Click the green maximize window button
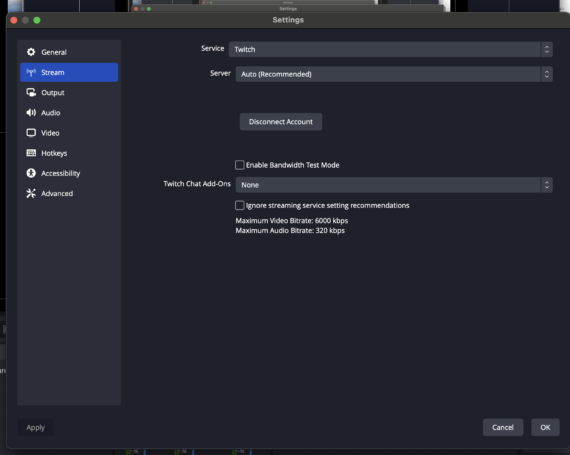Viewport: 570px width, 455px height. 37,20
